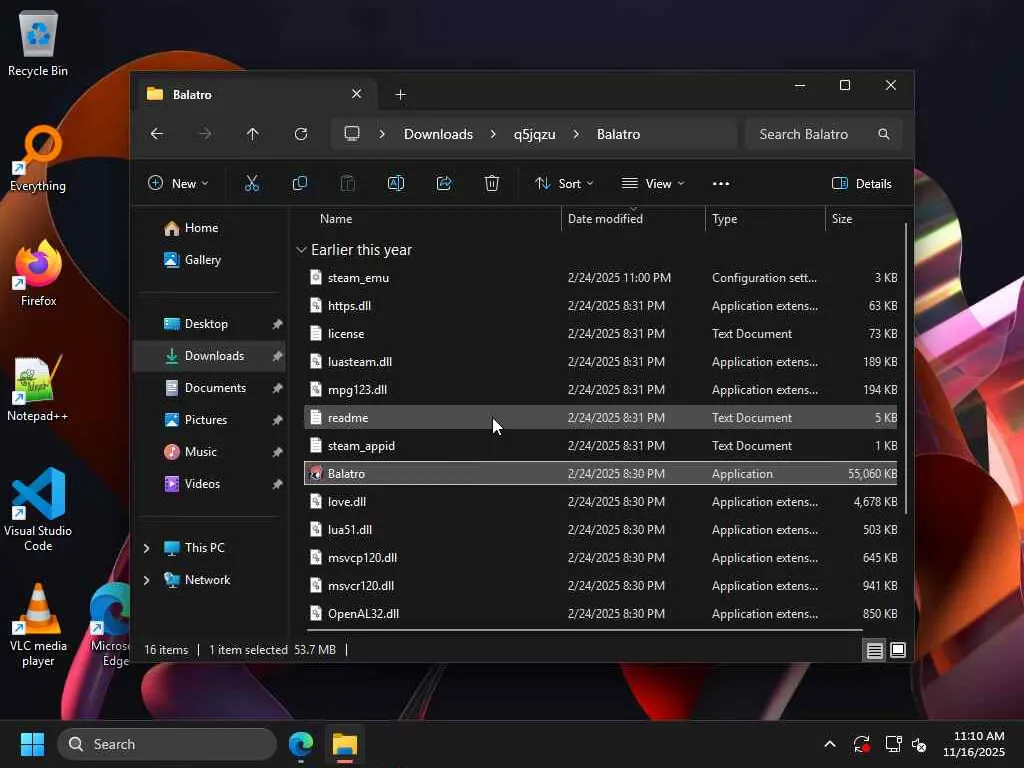
Task: Click the Delete trash can icon
Action: coord(492,184)
